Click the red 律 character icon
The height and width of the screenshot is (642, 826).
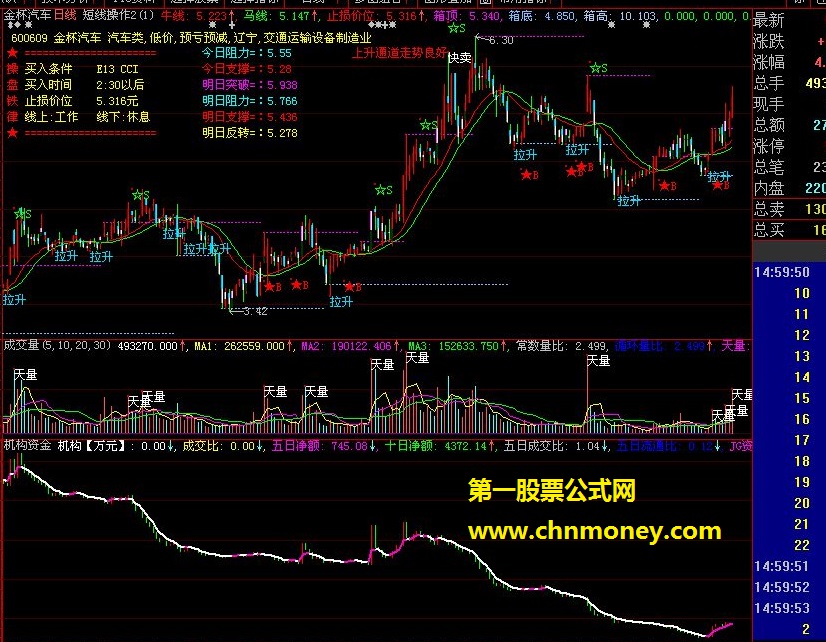(12, 116)
